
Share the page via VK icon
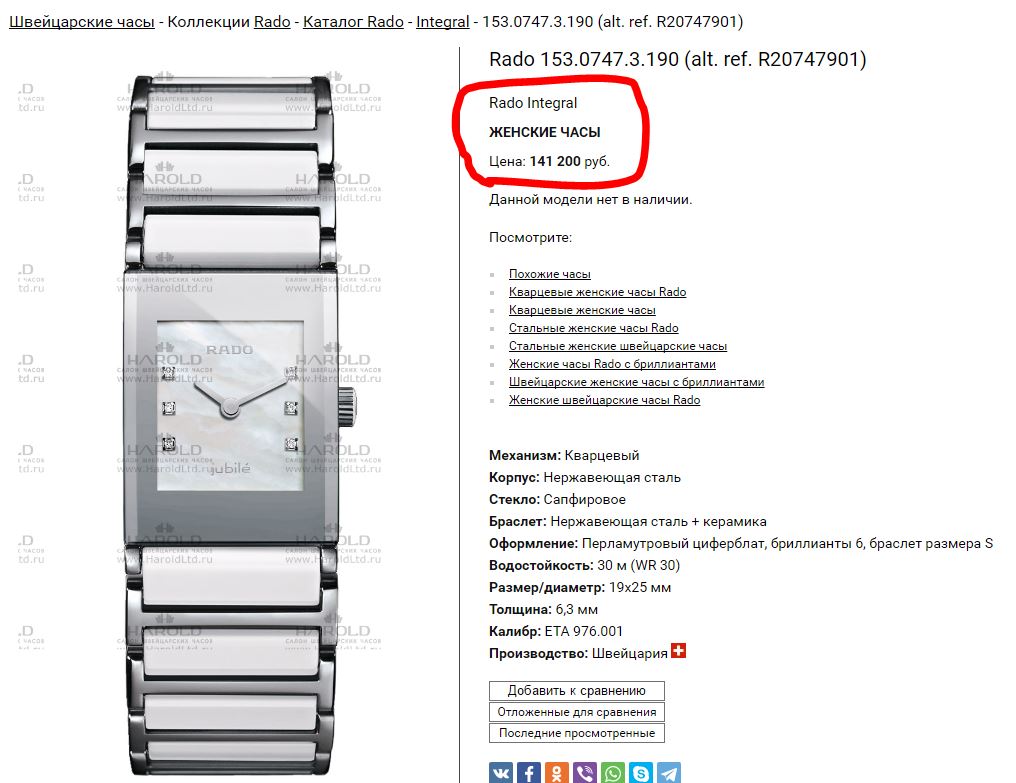click(501, 773)
